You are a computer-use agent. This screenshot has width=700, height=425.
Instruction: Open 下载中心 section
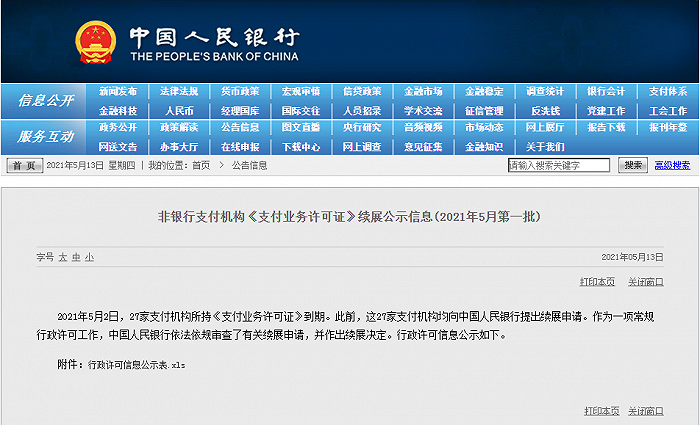tap(301, 147)
